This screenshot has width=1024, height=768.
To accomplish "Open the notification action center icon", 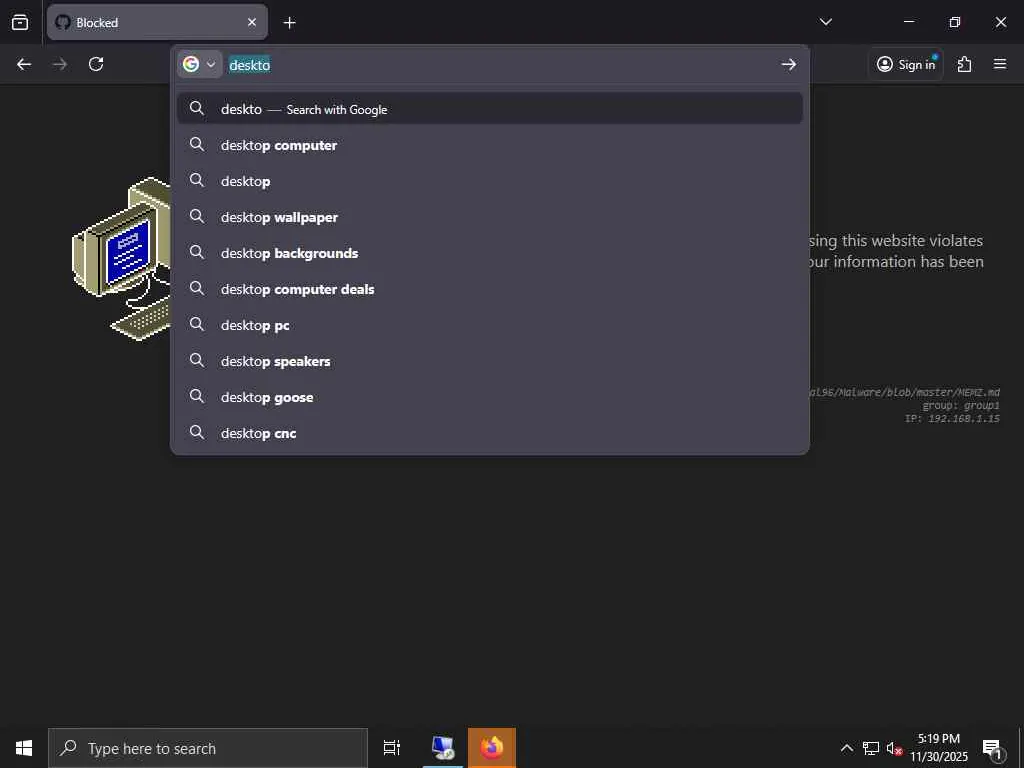I will [x=992, y=748].
